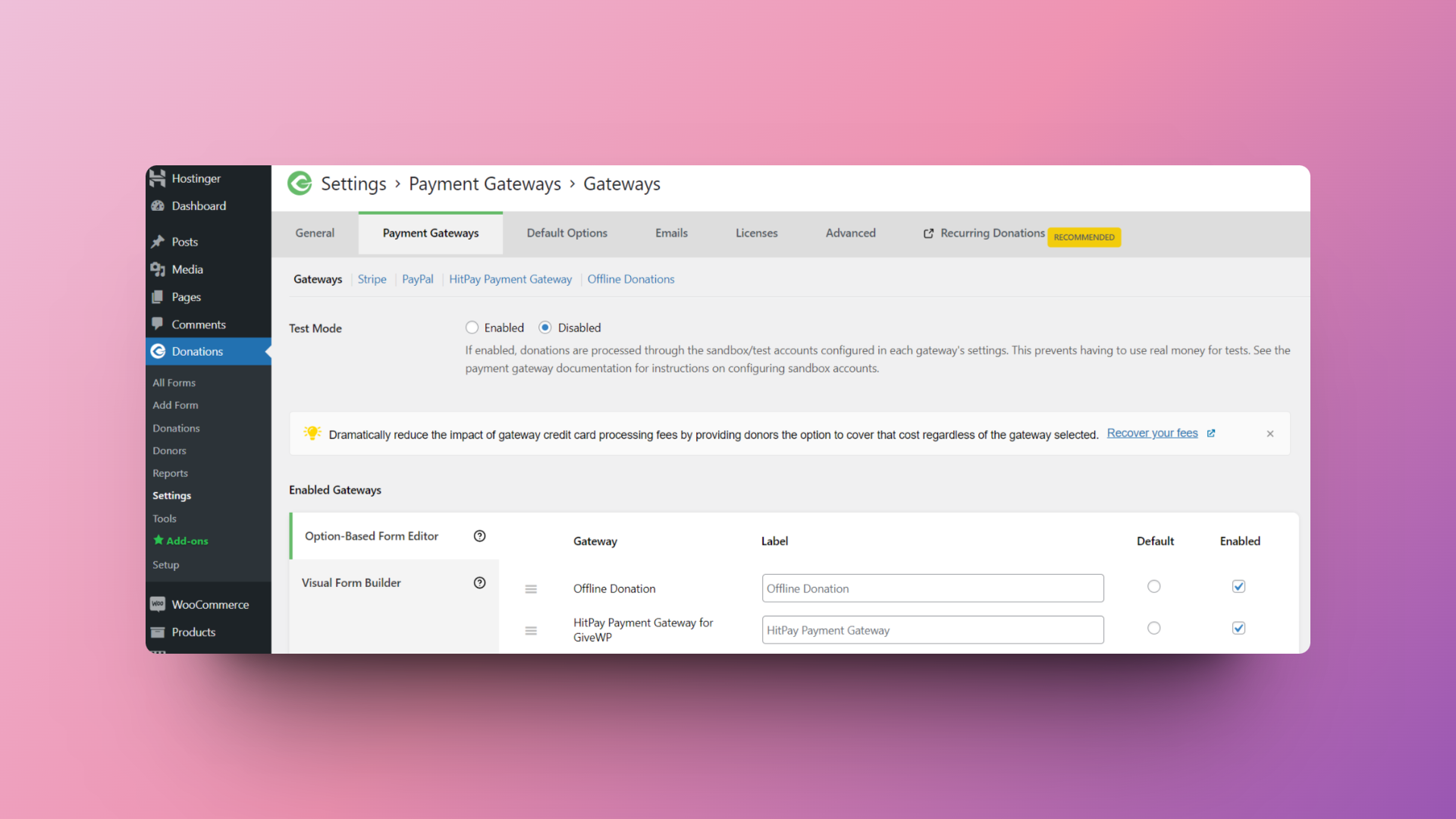The image size is (1456, 819).
Task: Click the Hostinger logo icon in sidebar
Action: click(158, 178)
